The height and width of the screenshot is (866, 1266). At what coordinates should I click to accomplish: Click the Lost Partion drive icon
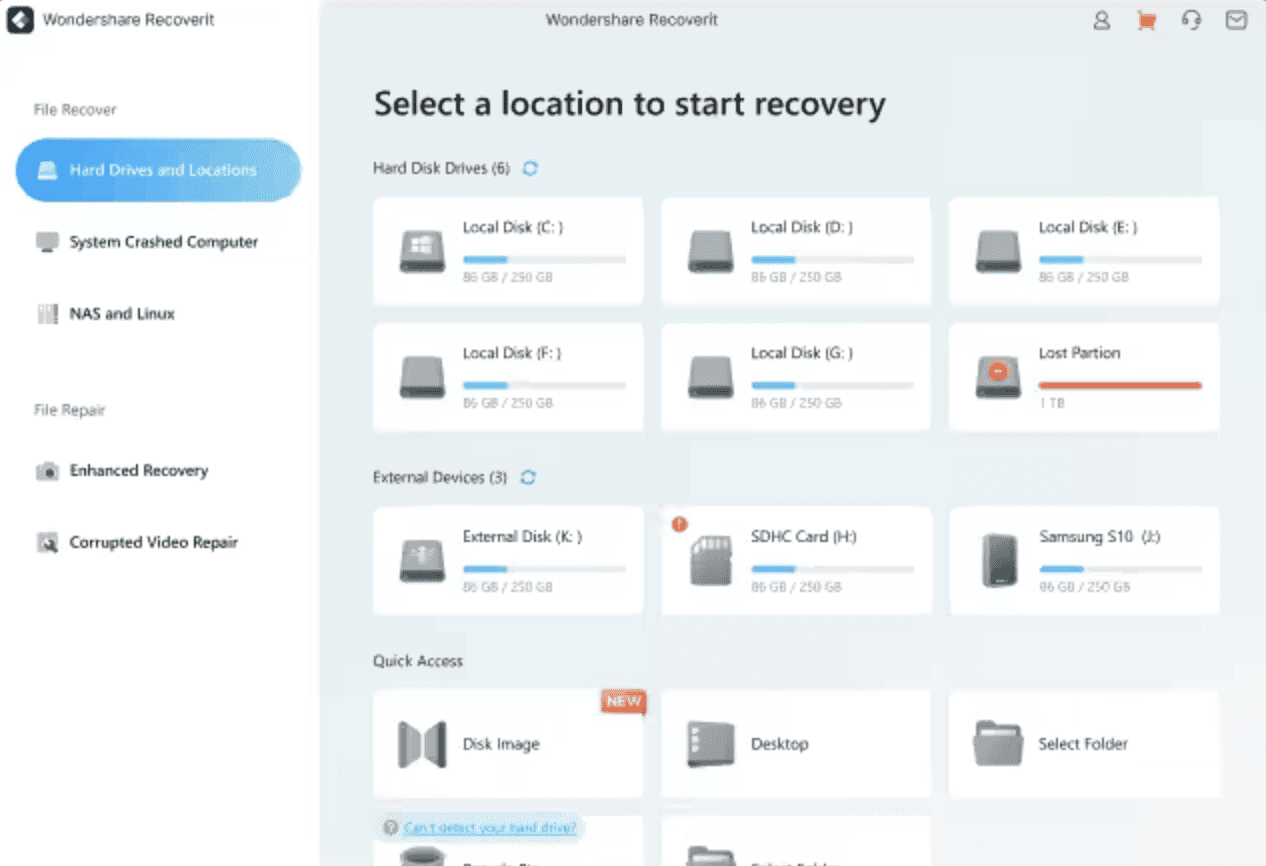[x=998, y=377]
